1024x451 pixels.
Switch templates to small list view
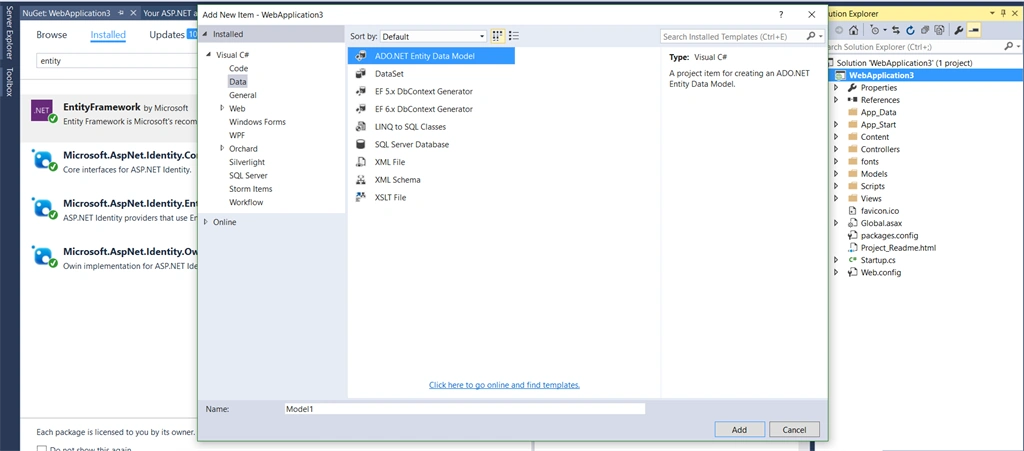pos(514,36)
